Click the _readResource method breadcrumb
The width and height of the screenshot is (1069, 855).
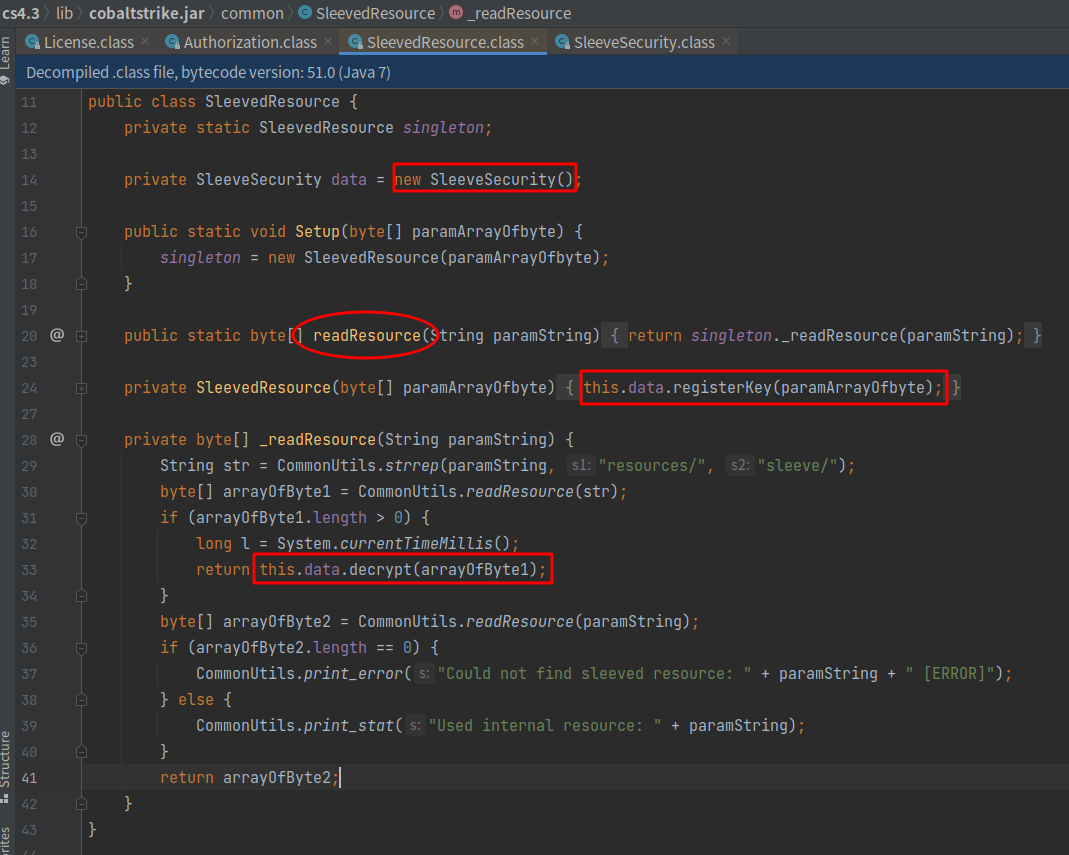[519, 14]
